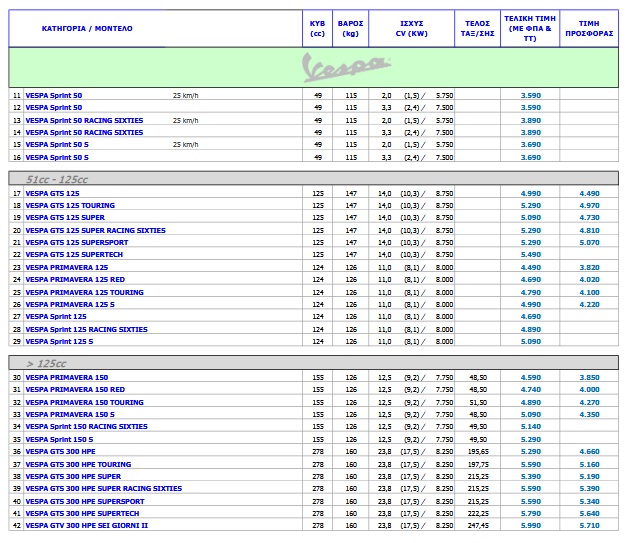Open VESPA Sprint 125 in row 27
630x543 pixels.
[56, 317]
